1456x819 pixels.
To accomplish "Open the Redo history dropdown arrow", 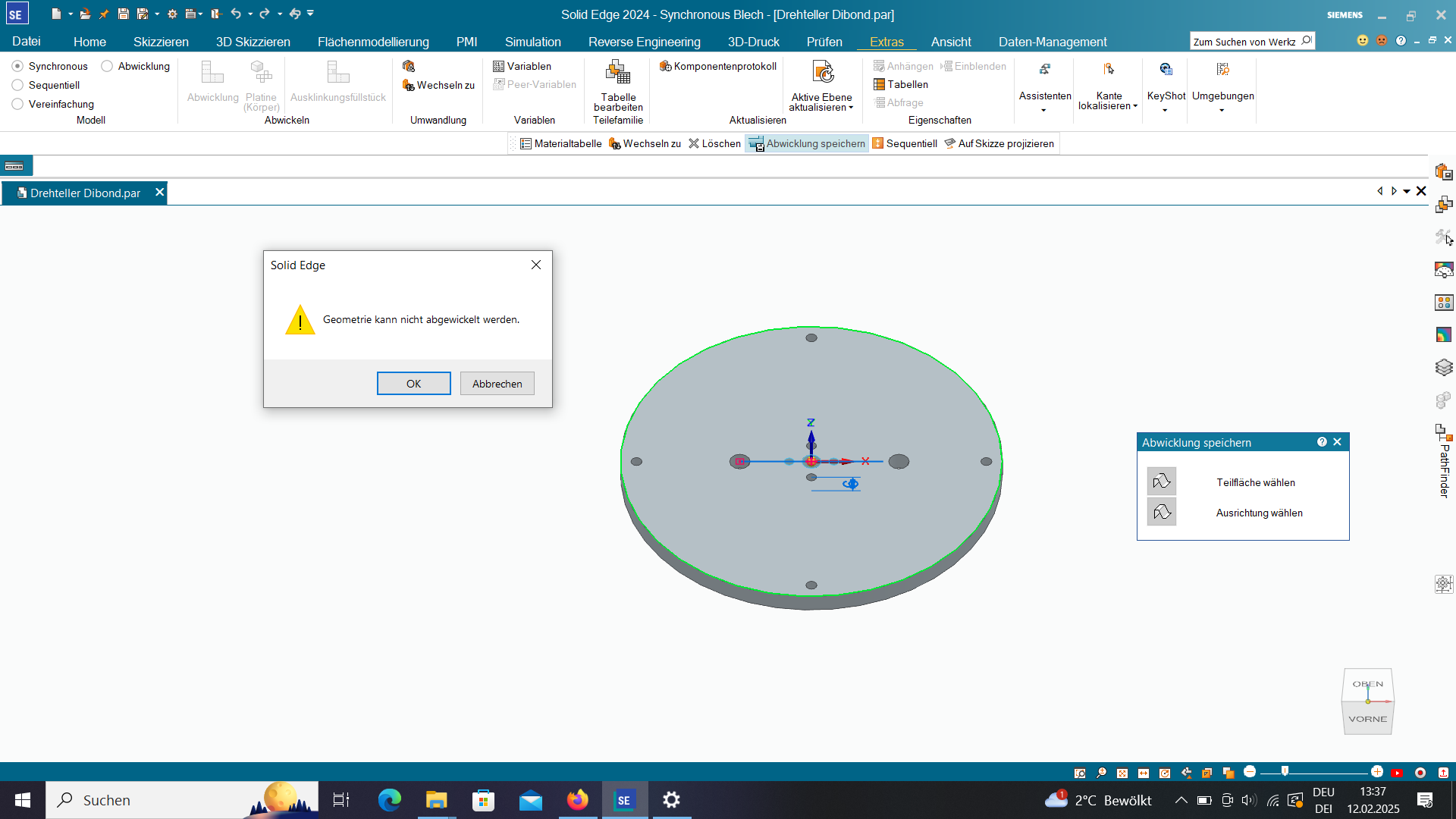I will coord(280,14).
